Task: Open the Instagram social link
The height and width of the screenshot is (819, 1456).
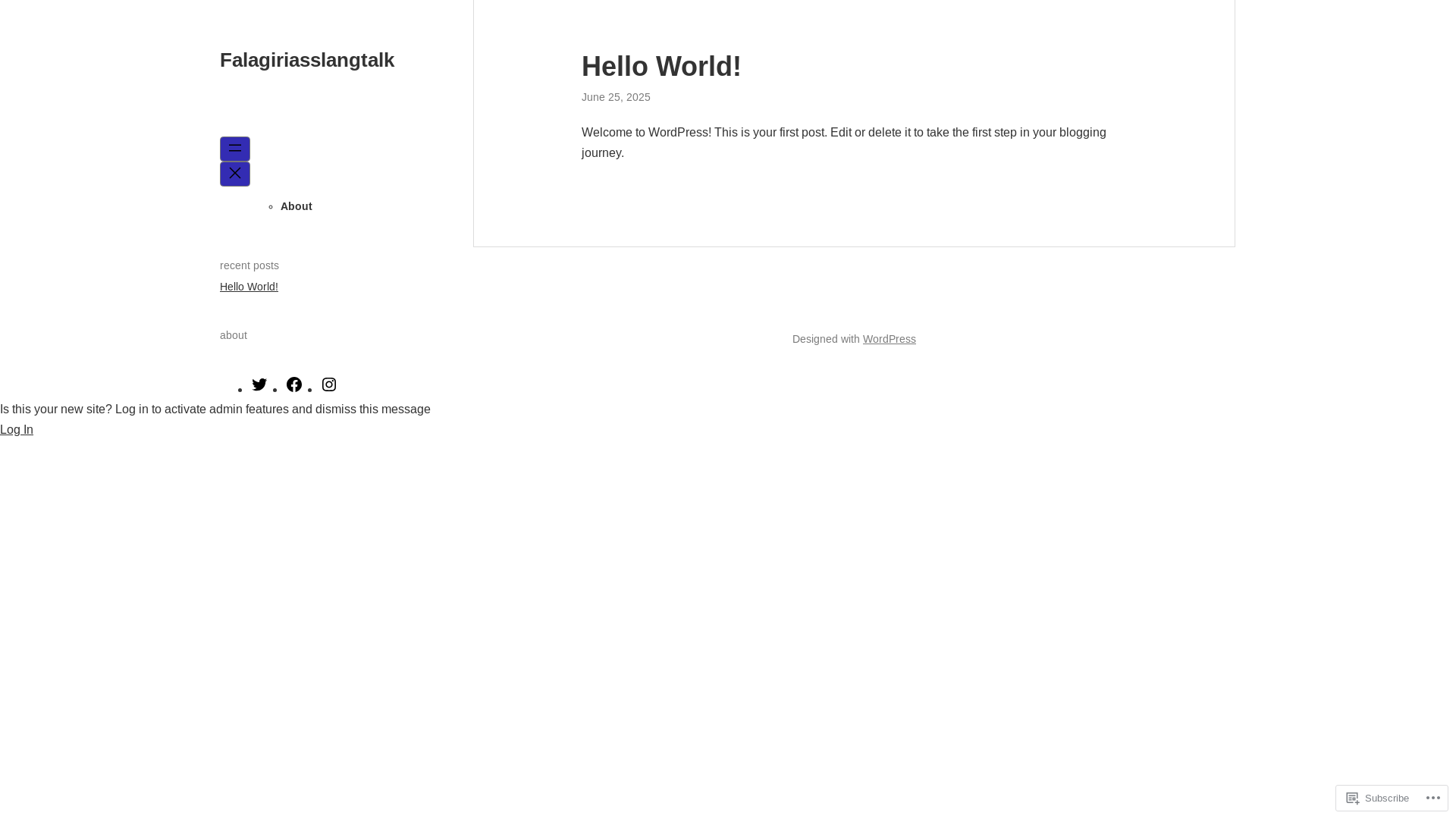Action: pos(329,384)
